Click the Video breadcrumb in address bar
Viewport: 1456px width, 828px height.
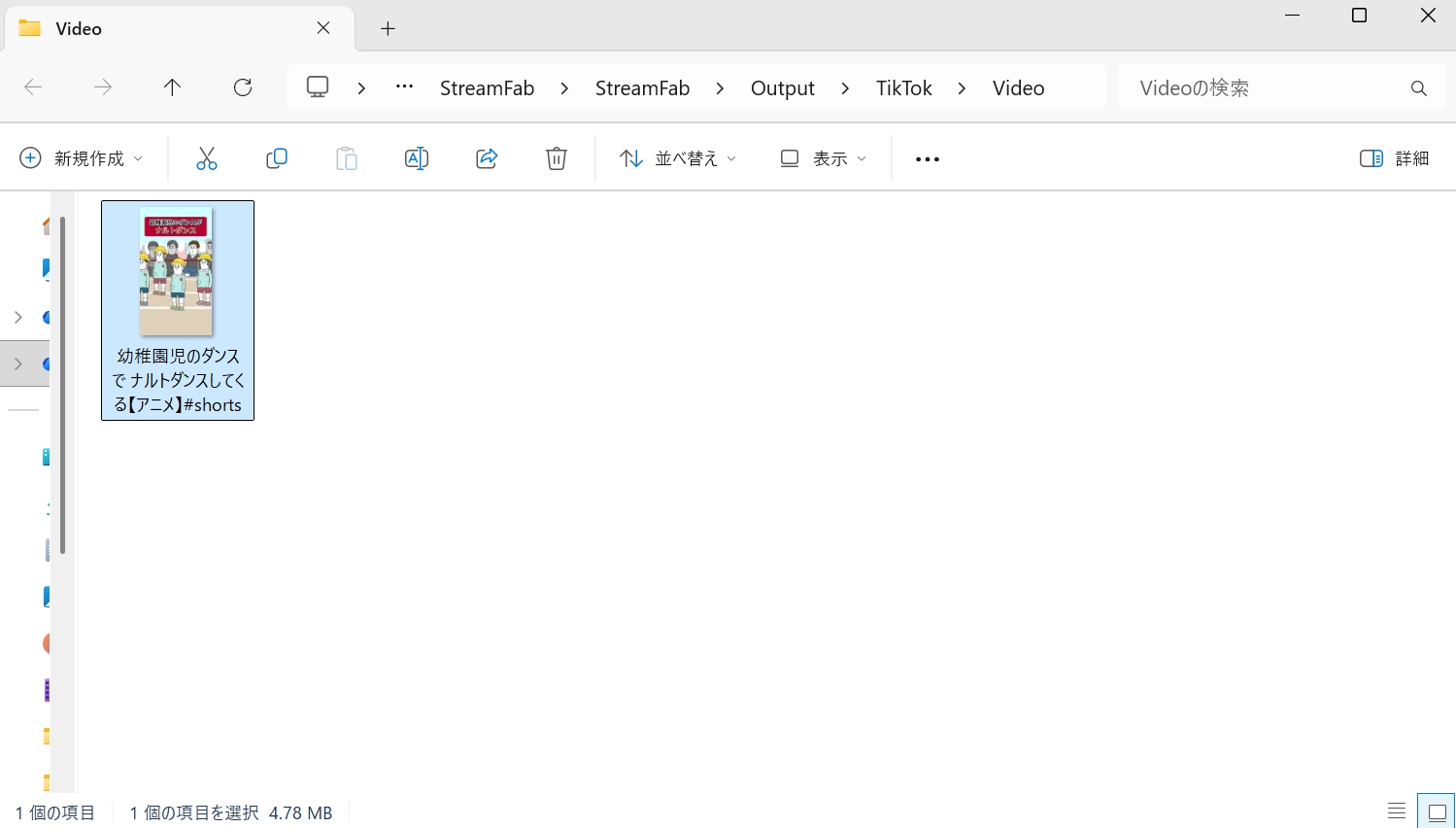[1019, 87]
